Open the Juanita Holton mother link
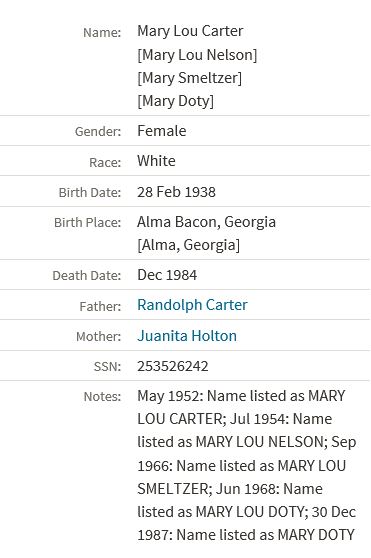This screenshot has width=371, height=558. (187, 336)
